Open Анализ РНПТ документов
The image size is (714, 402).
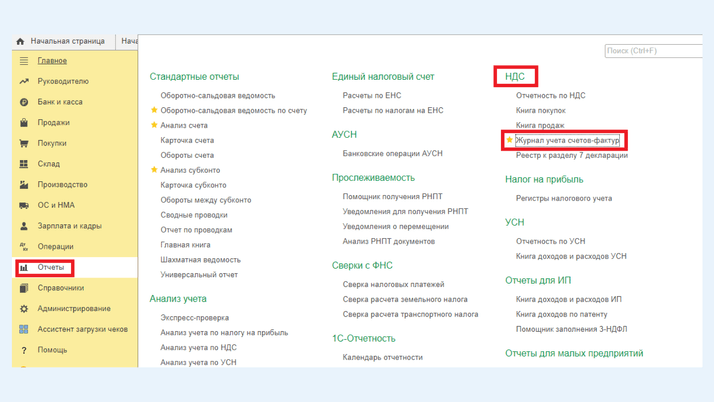click(x=389, y=241)
